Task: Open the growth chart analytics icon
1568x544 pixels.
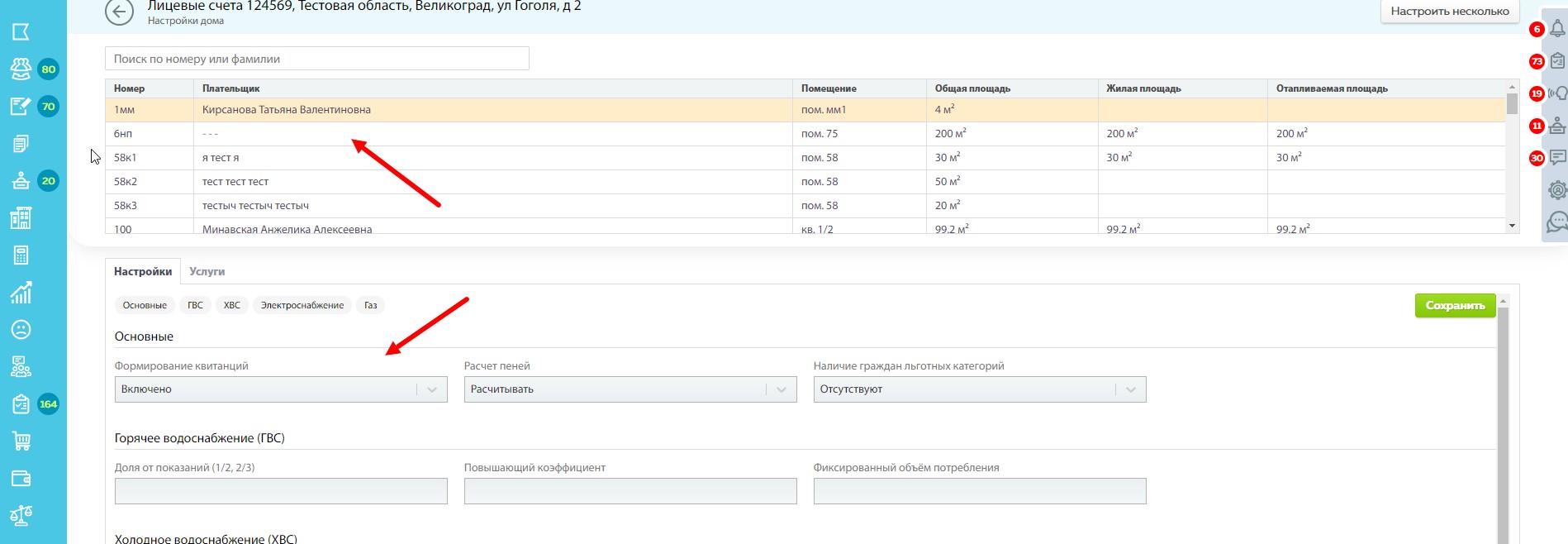Action: [21, 293]
